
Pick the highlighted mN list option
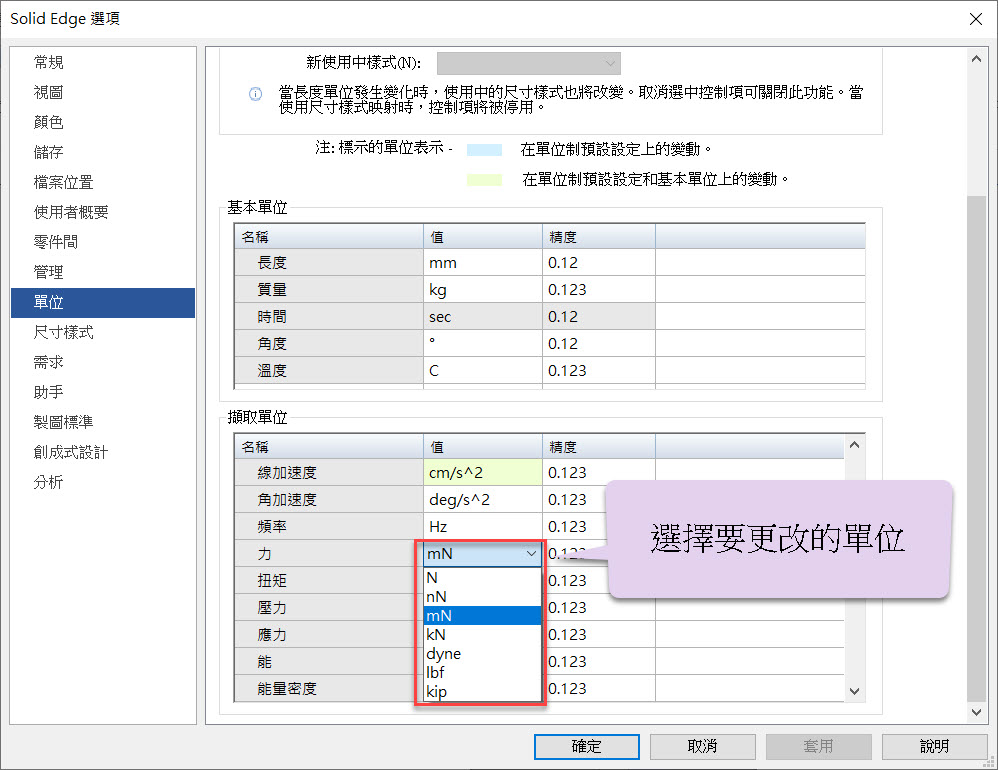point(482,615)
